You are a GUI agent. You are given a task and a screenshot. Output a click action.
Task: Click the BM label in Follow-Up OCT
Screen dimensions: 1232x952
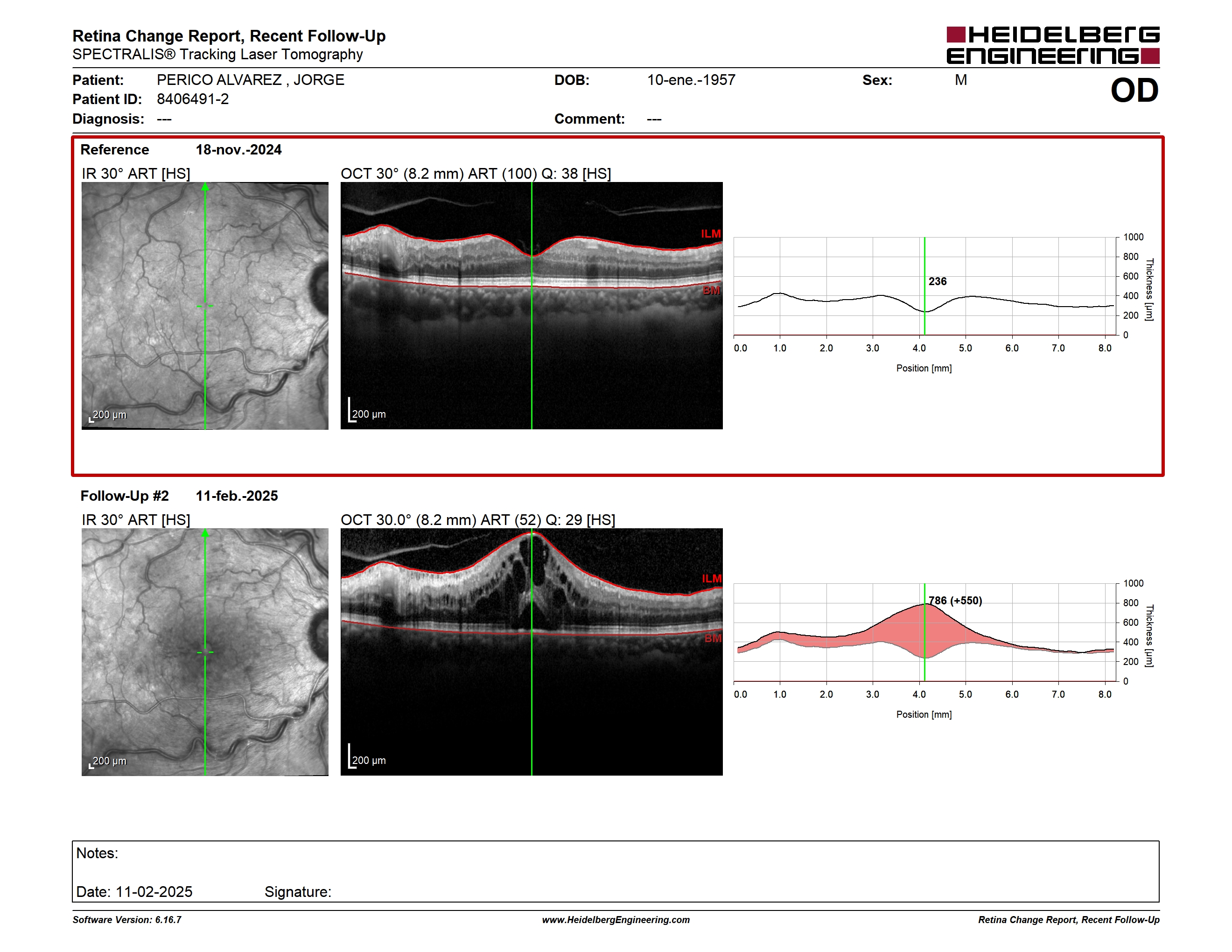(x=713, y=638)
